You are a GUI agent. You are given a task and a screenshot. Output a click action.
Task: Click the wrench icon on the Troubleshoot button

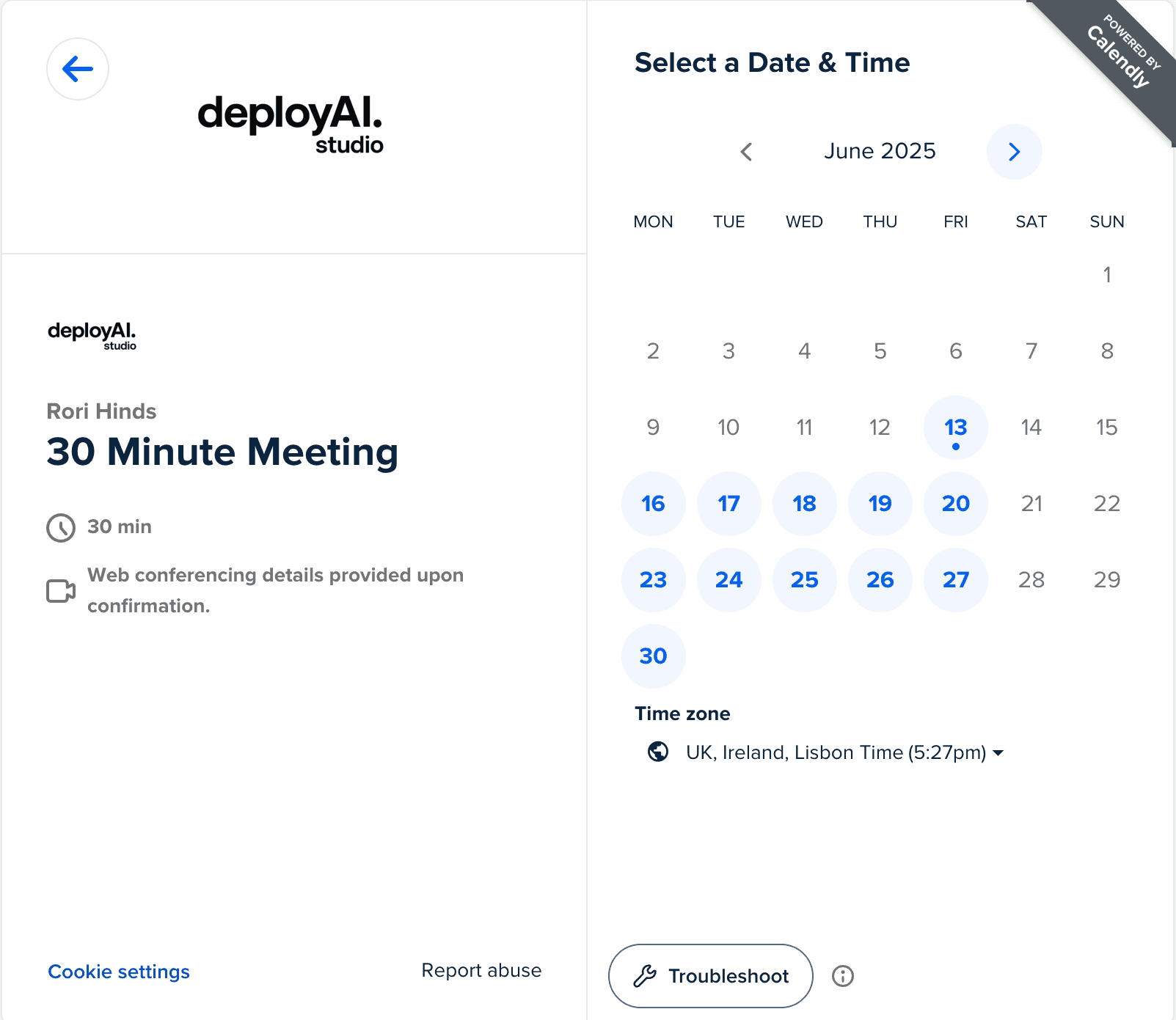pyautogui.click(x=645, y=975)
